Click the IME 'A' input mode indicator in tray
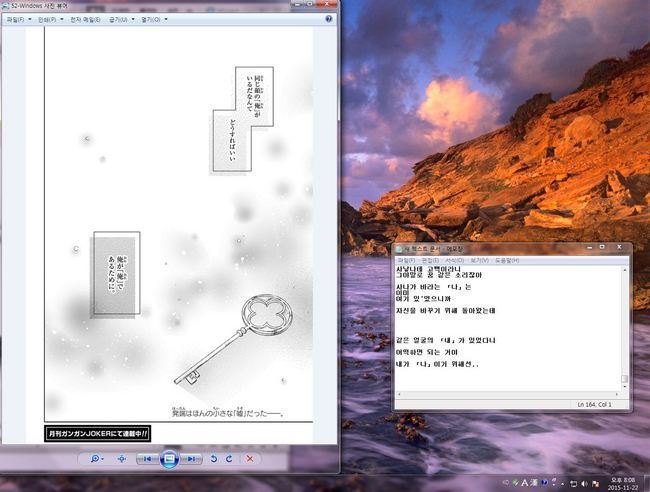The image size is (650, 492). pyautogui.click(x=525, y=483)
